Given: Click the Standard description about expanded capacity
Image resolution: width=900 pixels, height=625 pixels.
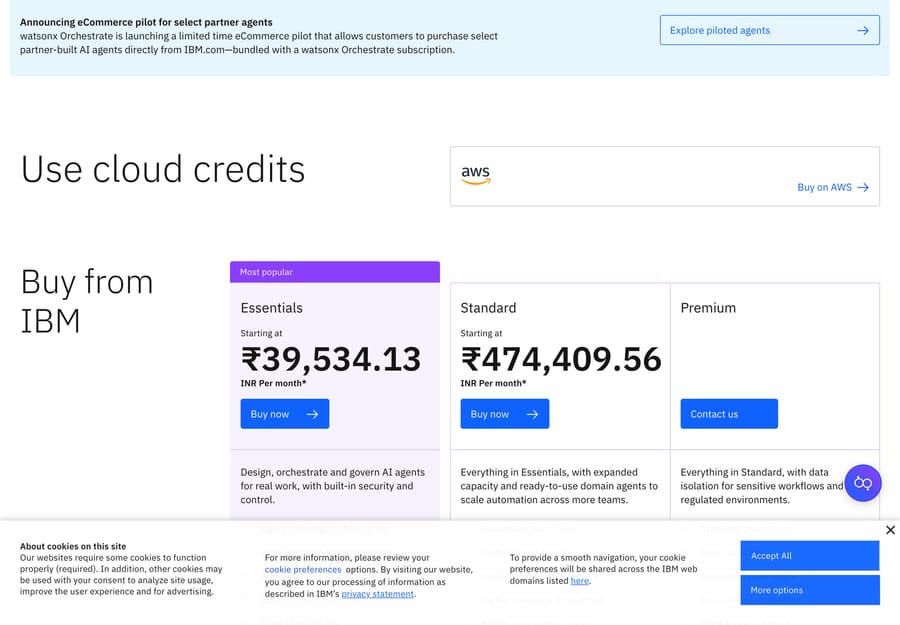Looking at the screenshot, I should 559,486.
